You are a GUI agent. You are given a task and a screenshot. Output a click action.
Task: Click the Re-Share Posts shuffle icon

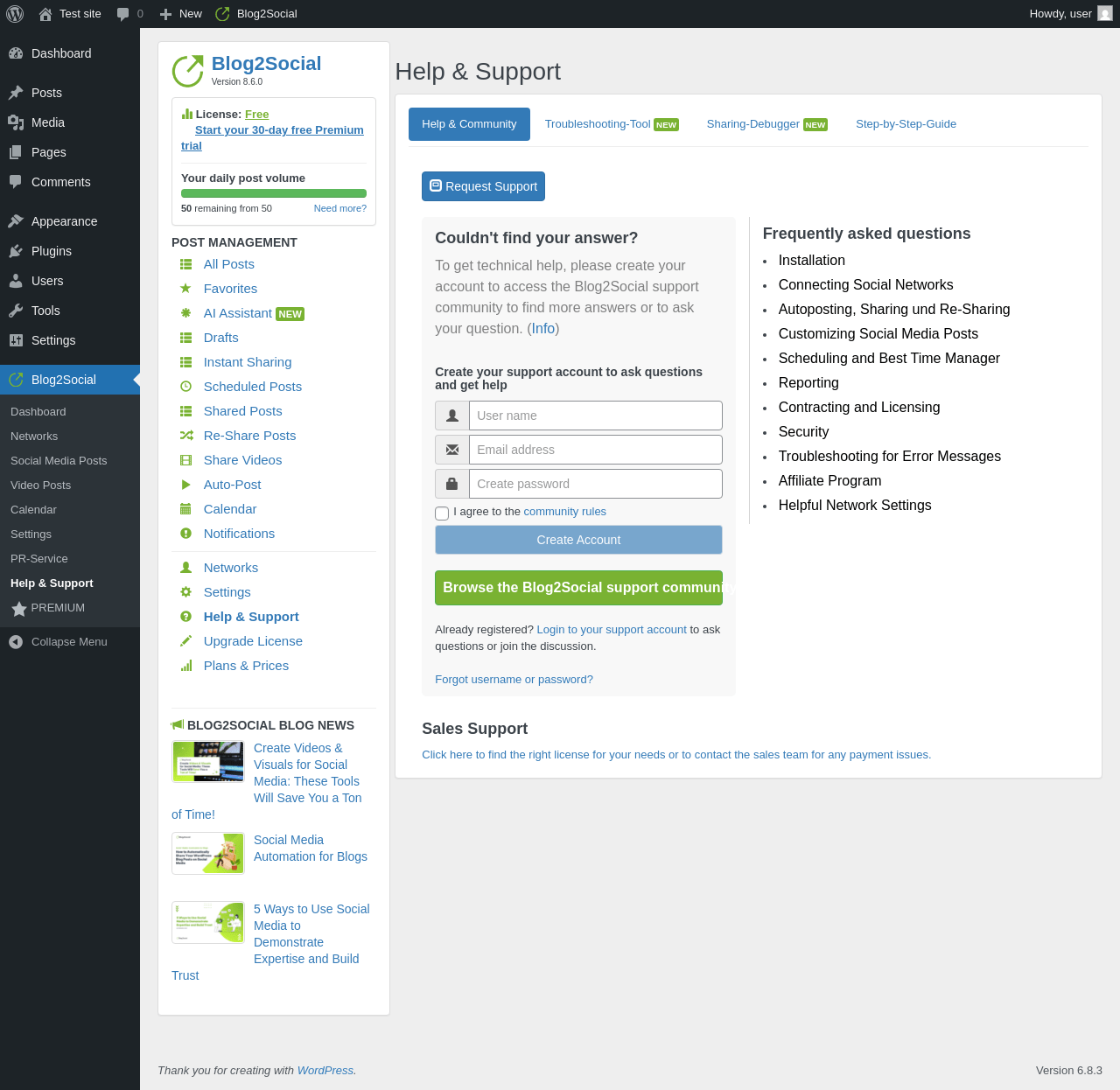tap(185, 436)
